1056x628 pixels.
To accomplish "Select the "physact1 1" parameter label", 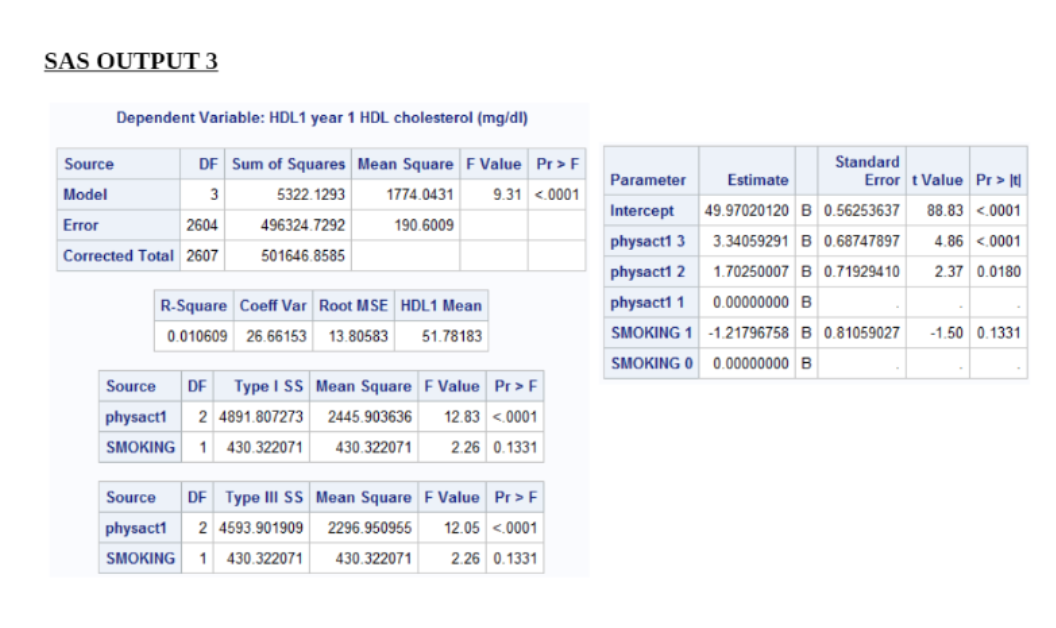I will [x=647, y=303].
